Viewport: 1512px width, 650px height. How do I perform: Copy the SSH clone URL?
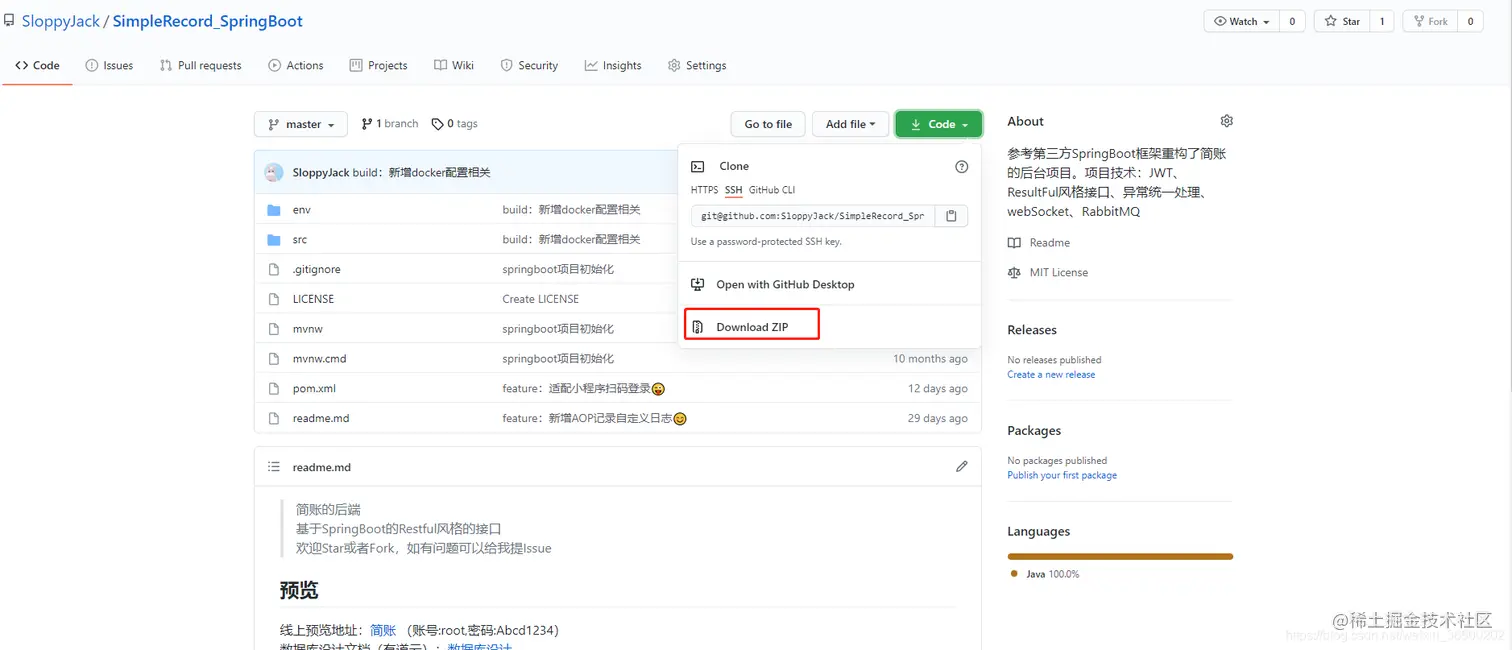[951, 216]
